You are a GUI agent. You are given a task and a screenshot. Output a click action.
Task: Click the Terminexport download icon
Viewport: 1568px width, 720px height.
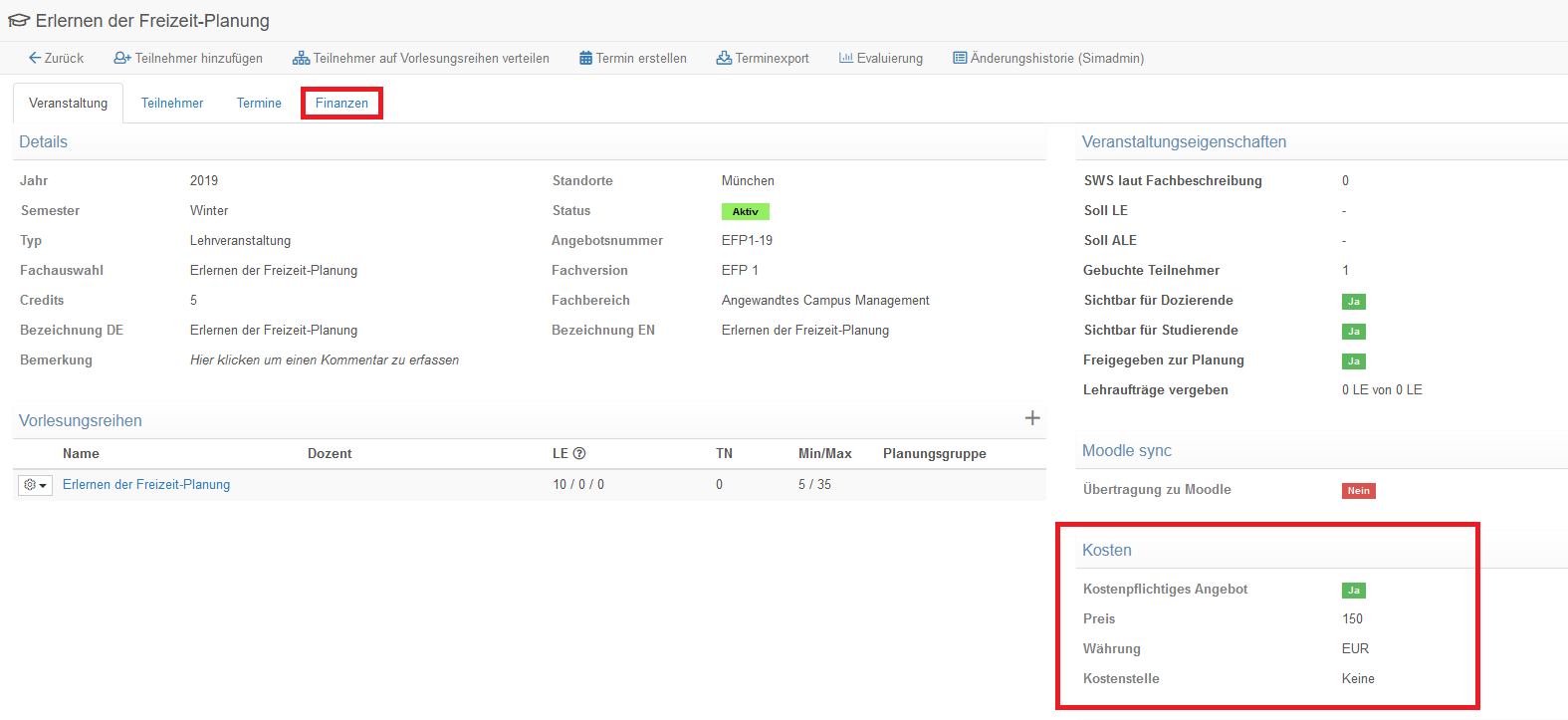[724, 58]
